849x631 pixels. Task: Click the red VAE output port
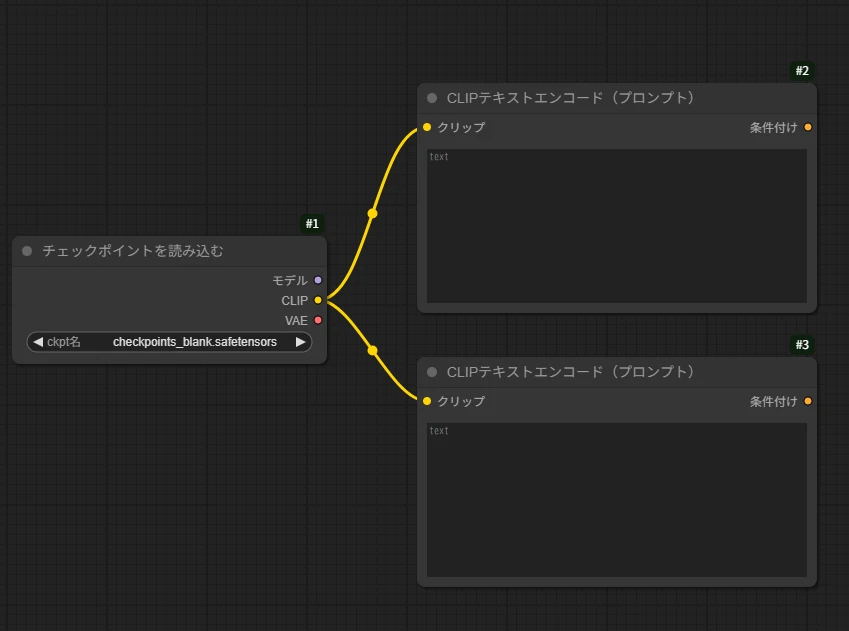pyautogui.click(x=318, y=320)
